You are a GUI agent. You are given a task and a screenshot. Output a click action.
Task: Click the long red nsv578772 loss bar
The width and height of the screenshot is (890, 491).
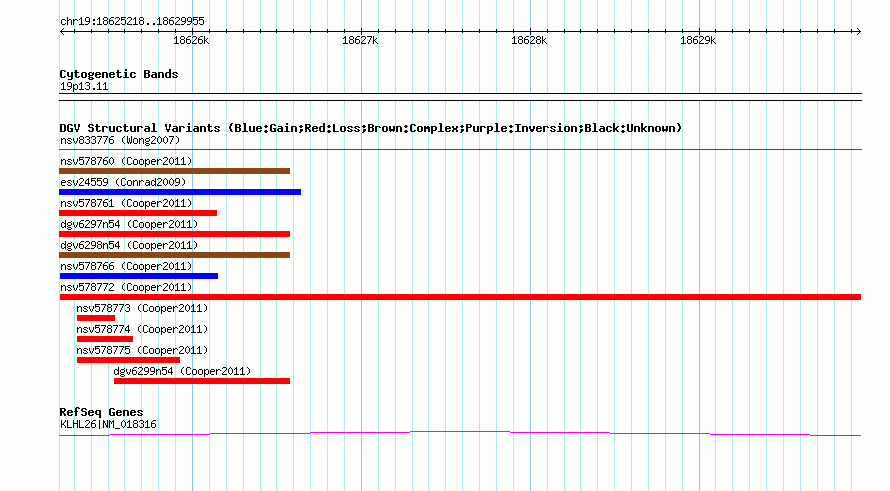coord(460,297)
